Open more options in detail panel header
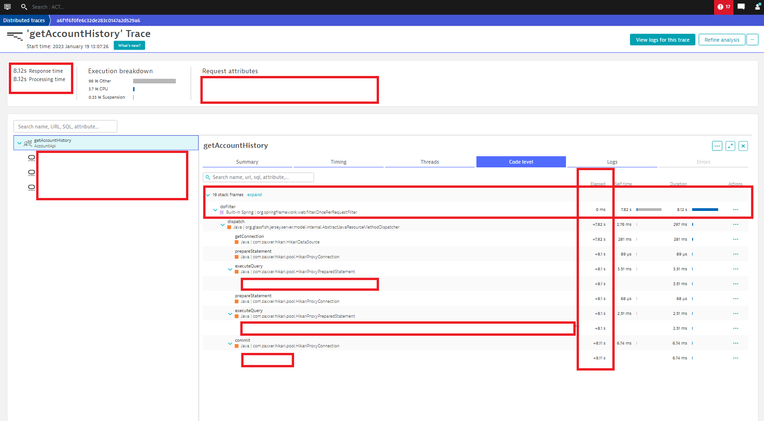This screenshot has width=764, height=421. click(x=718, y=146)
